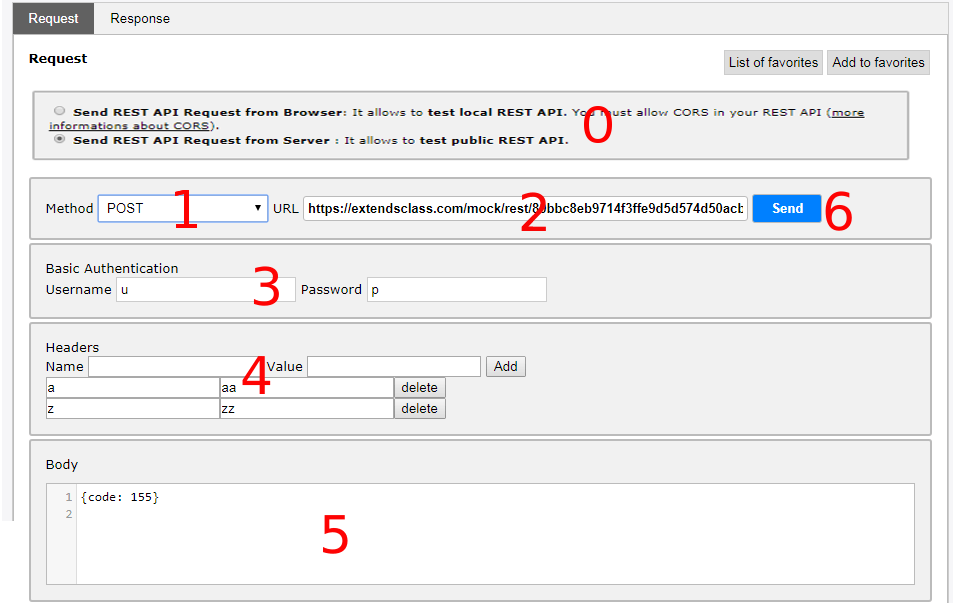Click Add to favorites

point(877,62)
